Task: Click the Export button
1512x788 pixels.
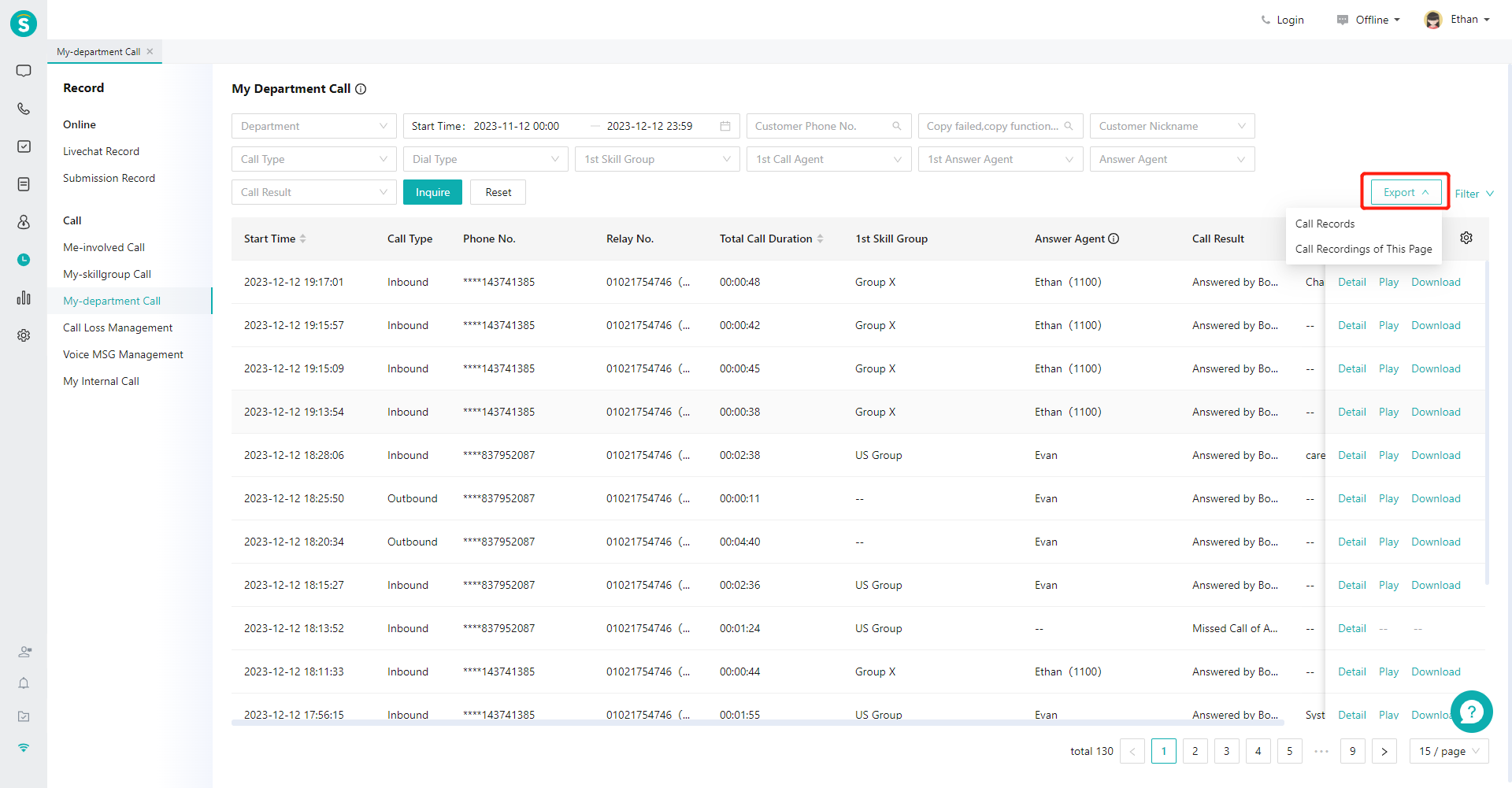Action: (x=1406, y=192)
